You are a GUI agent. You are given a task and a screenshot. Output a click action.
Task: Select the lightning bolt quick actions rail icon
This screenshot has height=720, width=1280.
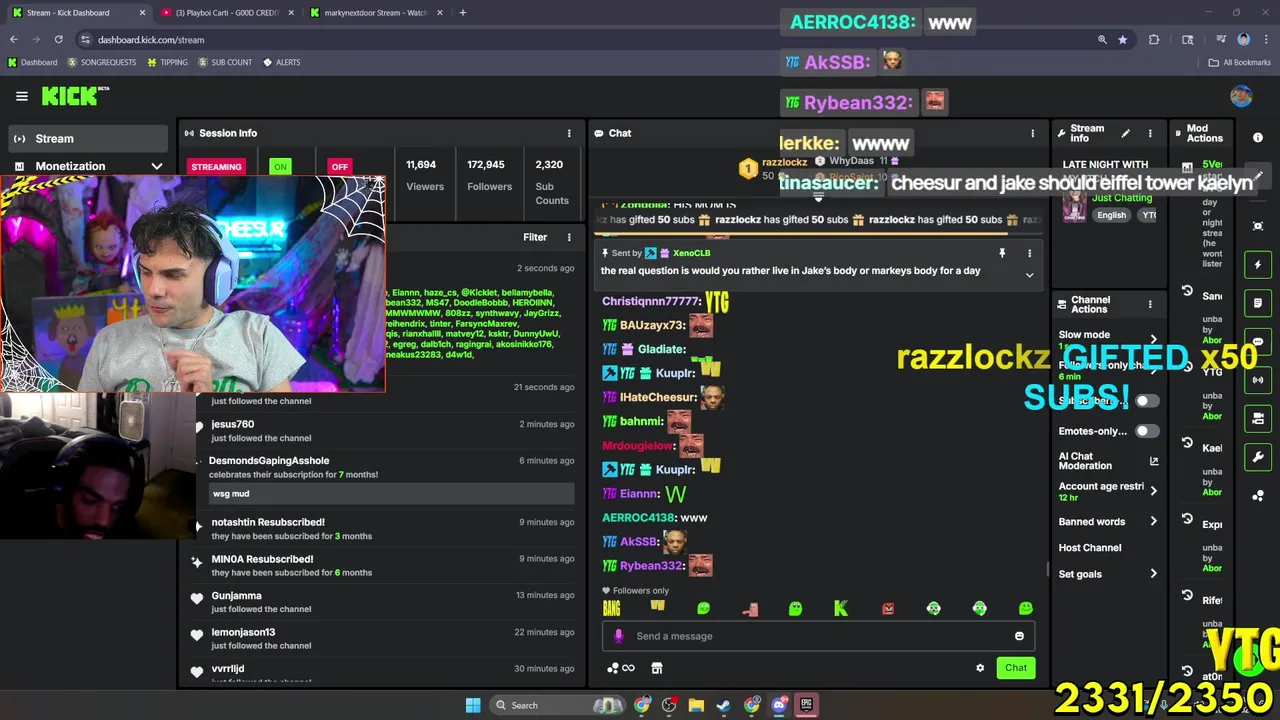pos(1258,265)
